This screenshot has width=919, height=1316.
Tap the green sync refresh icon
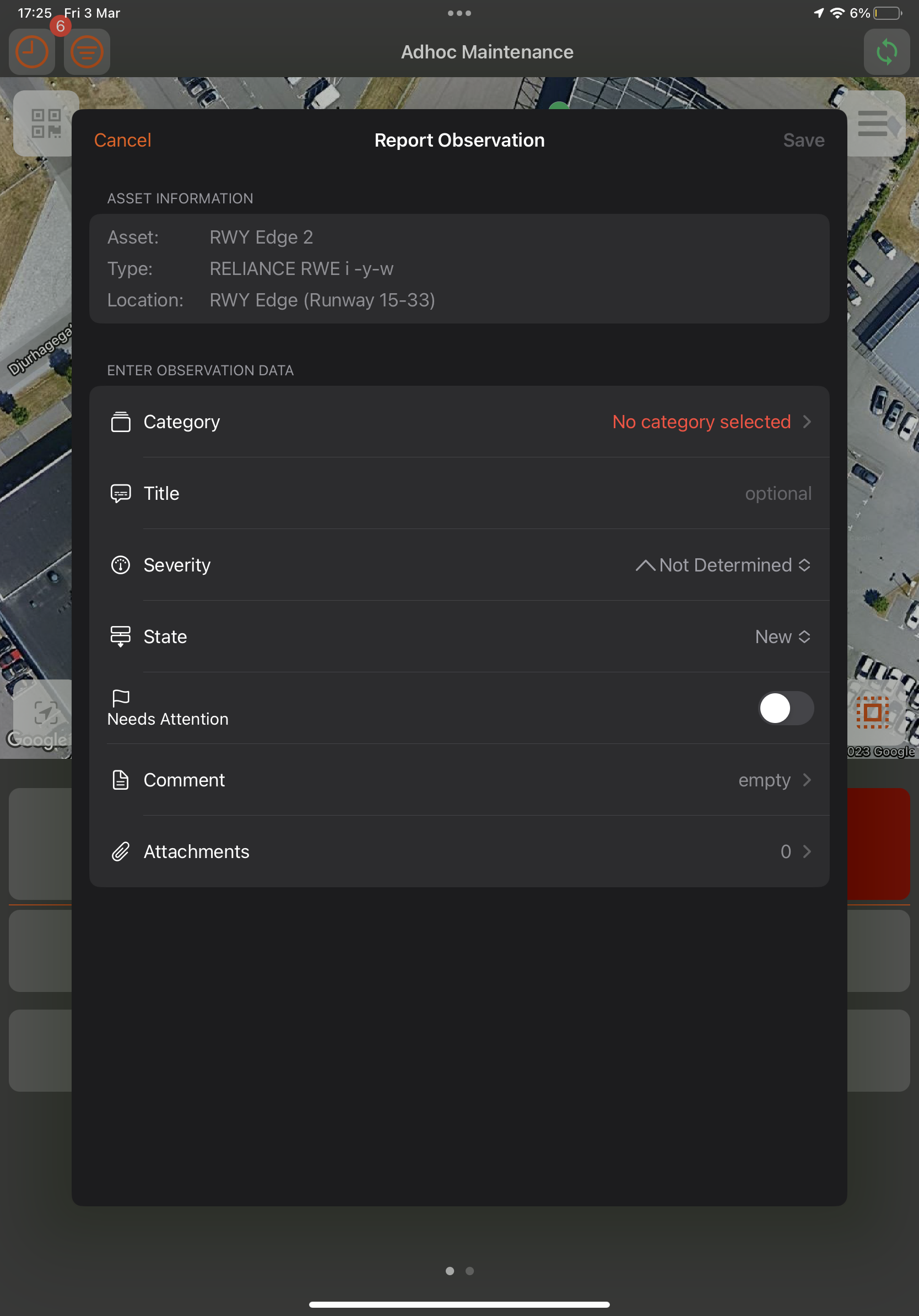(886, 52)
